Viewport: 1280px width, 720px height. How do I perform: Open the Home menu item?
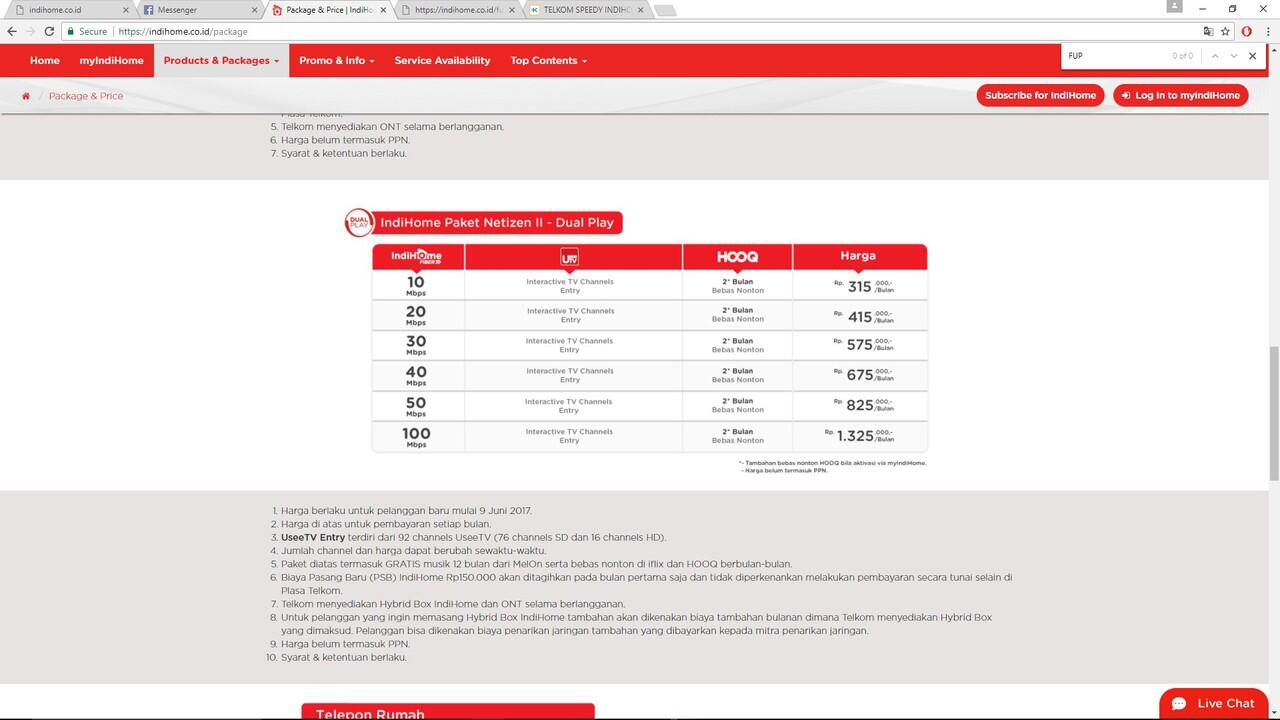click(x=45, y=60)
